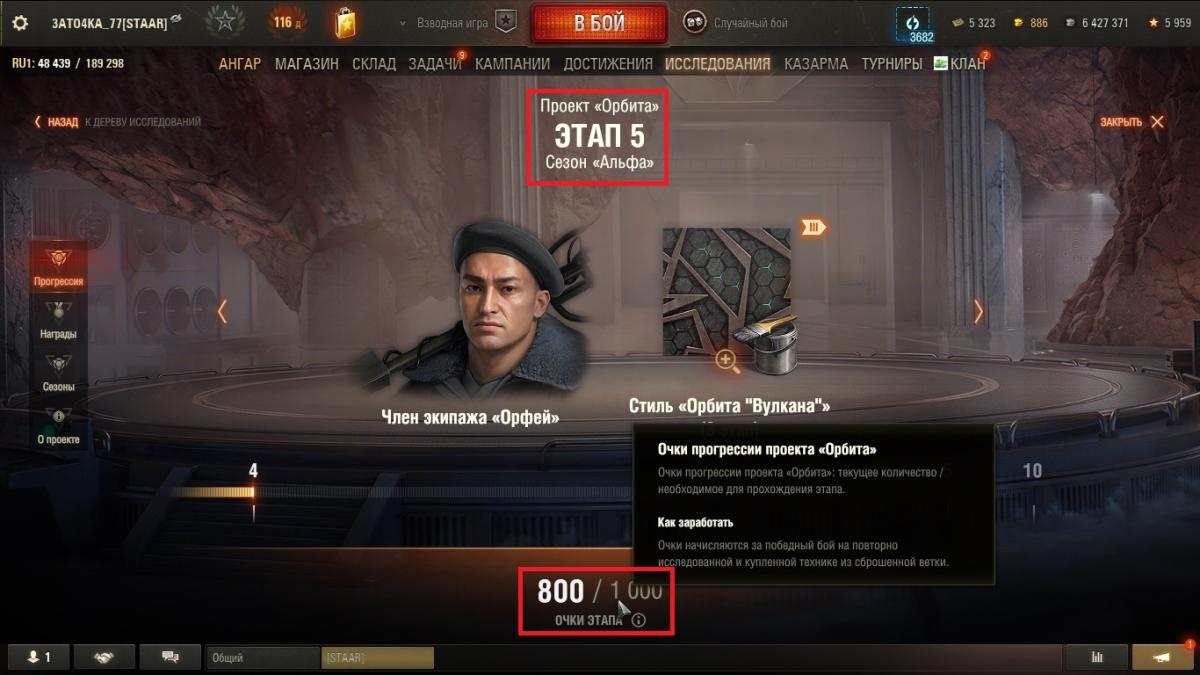Toggle anonymizer eye icon beside player name
This screenshot has width=1200, height=675.
[176, 20]
